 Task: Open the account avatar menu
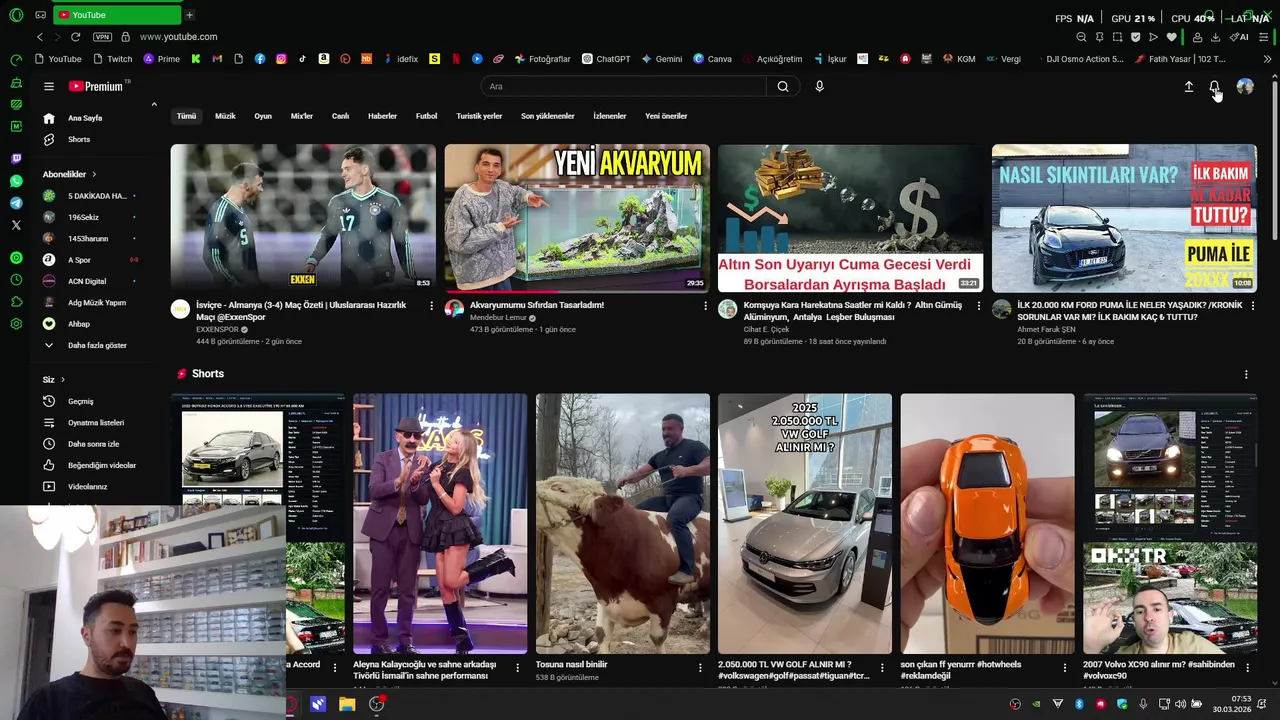[1245, 87]
